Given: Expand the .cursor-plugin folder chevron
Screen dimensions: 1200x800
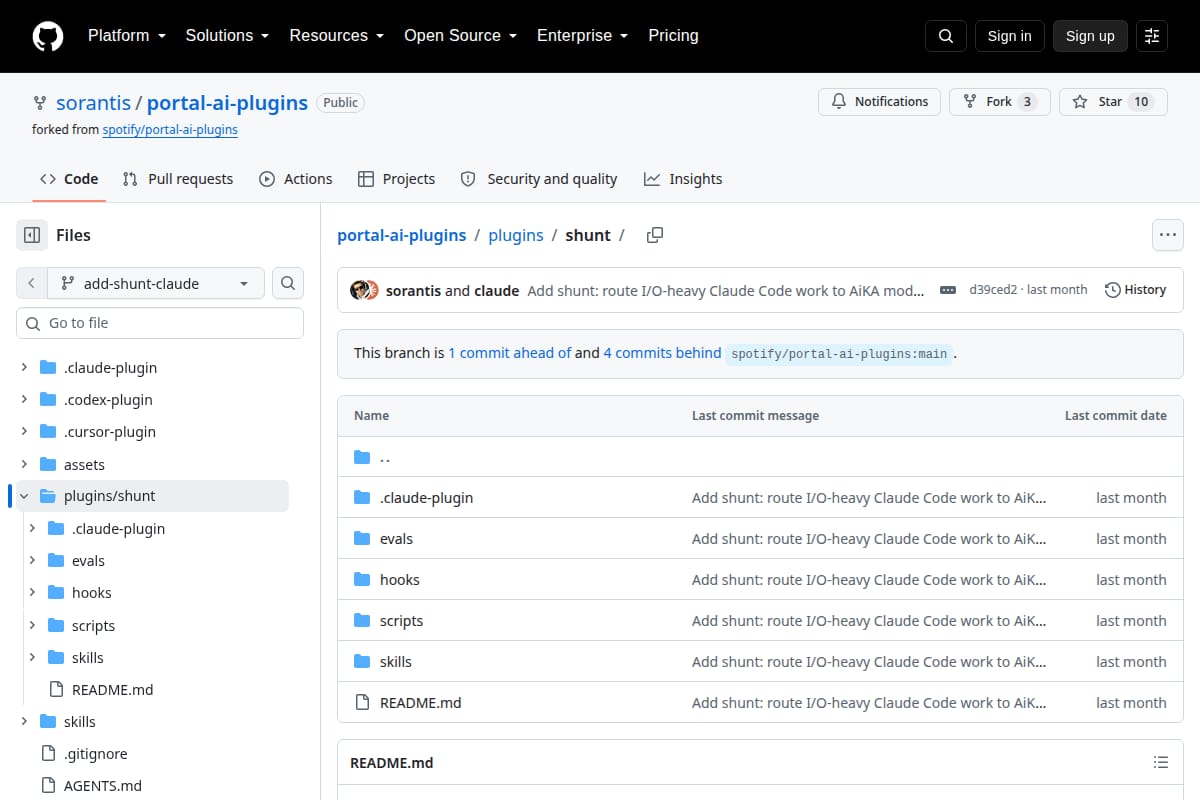Looking at the screenshot, I should 24,432.
